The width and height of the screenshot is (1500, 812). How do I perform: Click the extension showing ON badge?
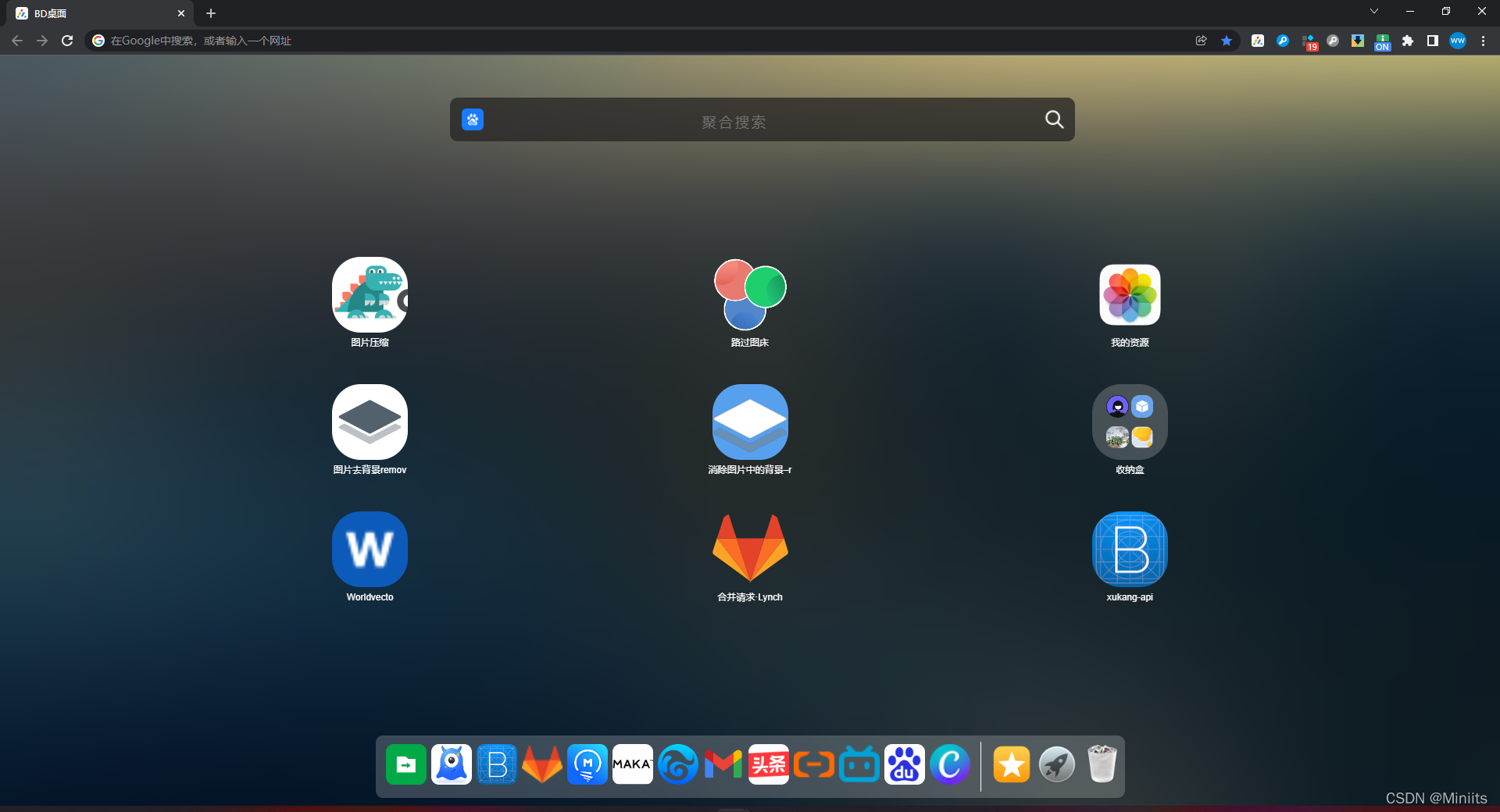coord(1383,41)
